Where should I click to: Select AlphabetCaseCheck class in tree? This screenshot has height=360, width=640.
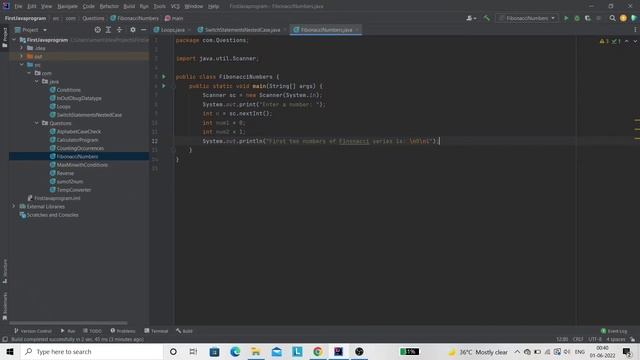tap(79, 131)
